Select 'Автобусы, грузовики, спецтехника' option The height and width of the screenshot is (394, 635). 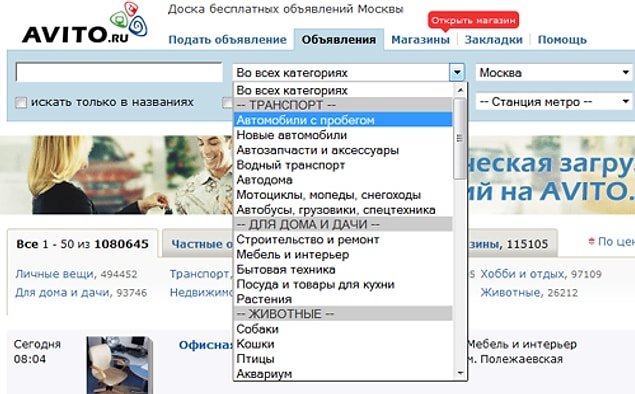[343, 210]
